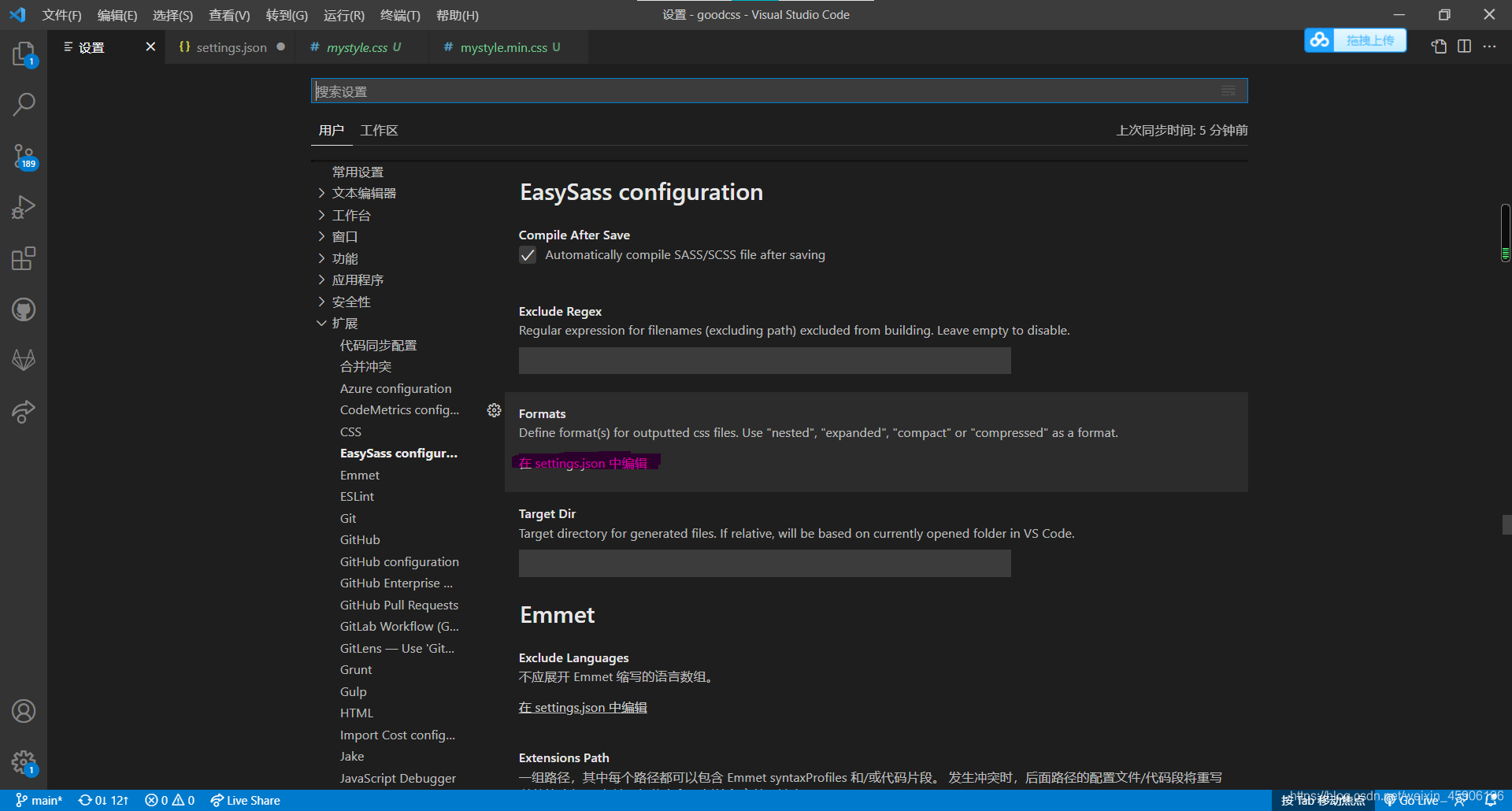
Task: Open the Formats setting gear menu
Action: (494, 410)
